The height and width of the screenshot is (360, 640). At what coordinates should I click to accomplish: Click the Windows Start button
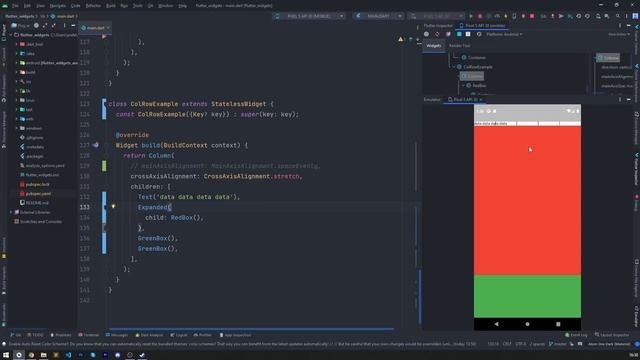point(6,355)
